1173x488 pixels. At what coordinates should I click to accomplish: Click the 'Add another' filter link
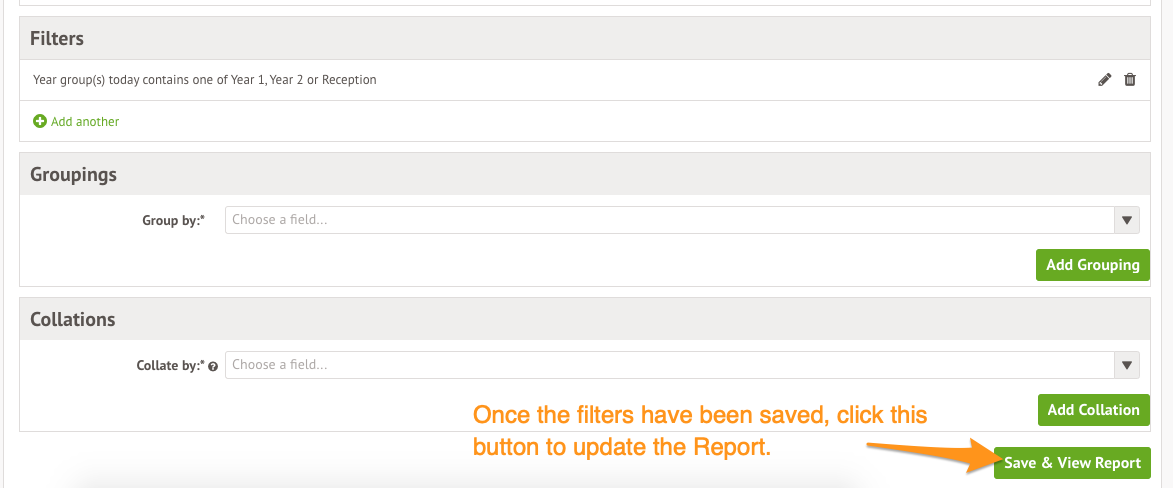[x=85, y=121]
